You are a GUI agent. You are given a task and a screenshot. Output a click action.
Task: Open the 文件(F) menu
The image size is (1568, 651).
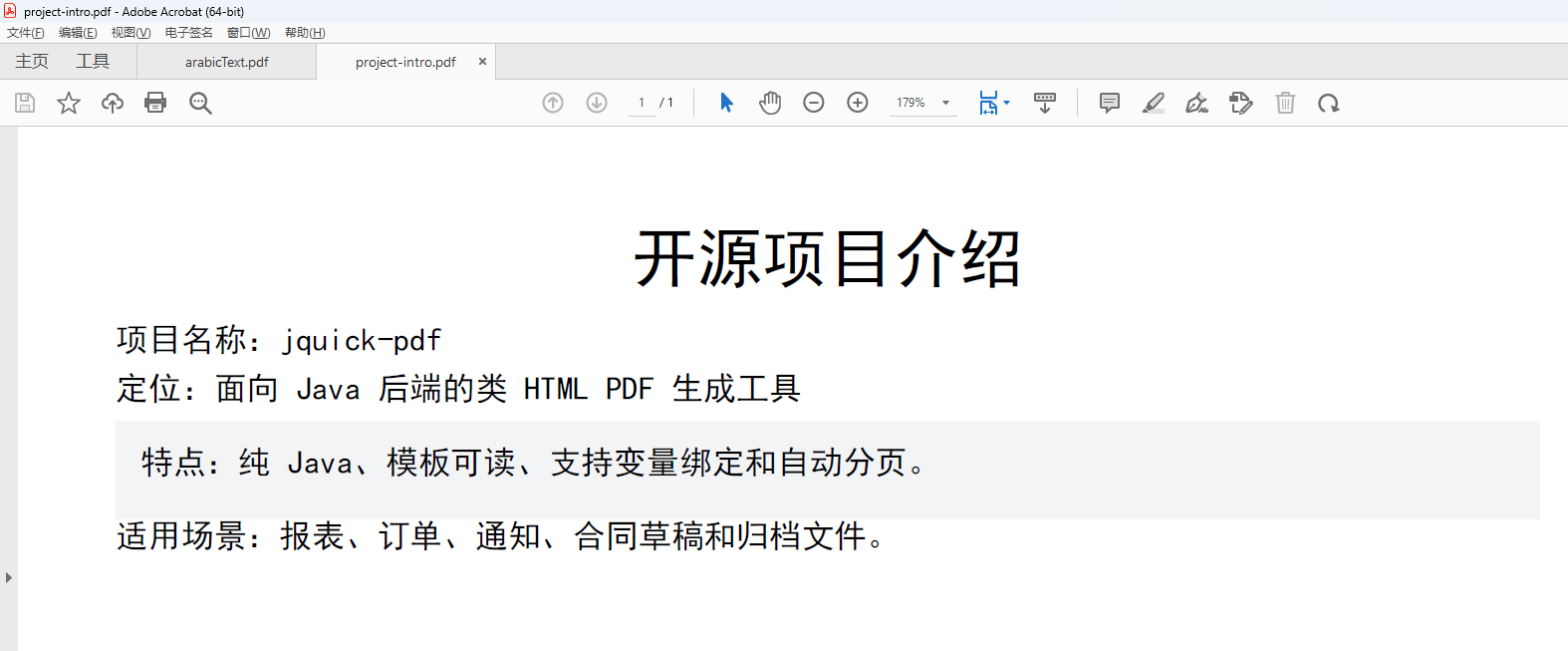point(26,33)
